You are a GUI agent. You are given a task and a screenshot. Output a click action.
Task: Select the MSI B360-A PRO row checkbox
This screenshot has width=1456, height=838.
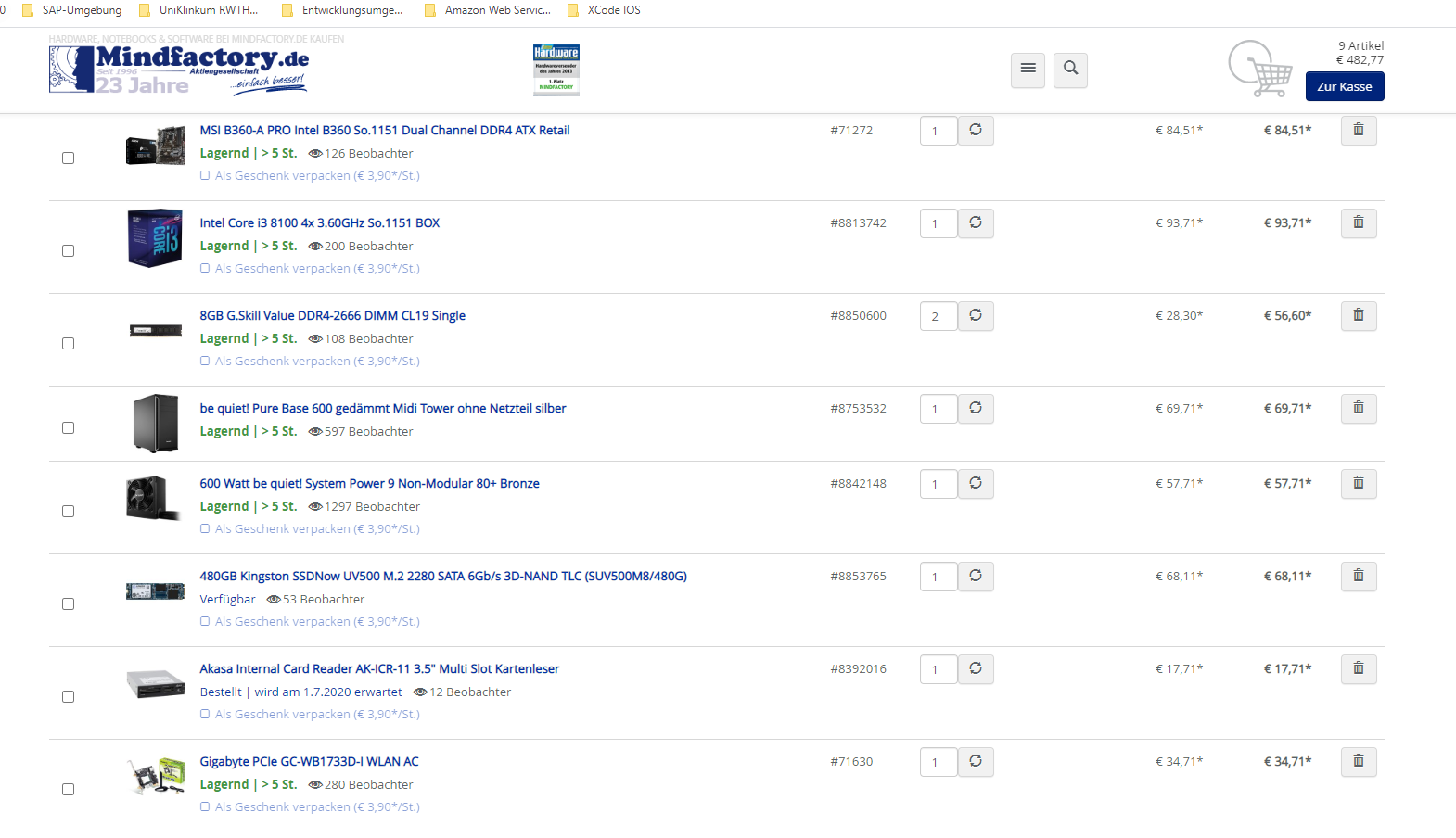click(68, 159)
